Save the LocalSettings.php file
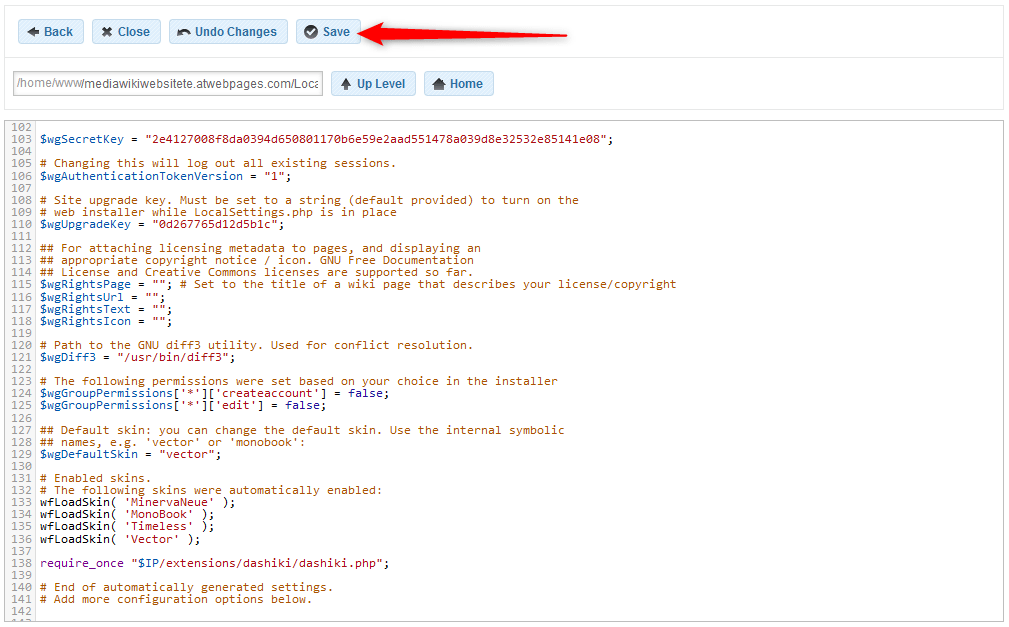This screenshot has height=627, width=1009. 328,31
